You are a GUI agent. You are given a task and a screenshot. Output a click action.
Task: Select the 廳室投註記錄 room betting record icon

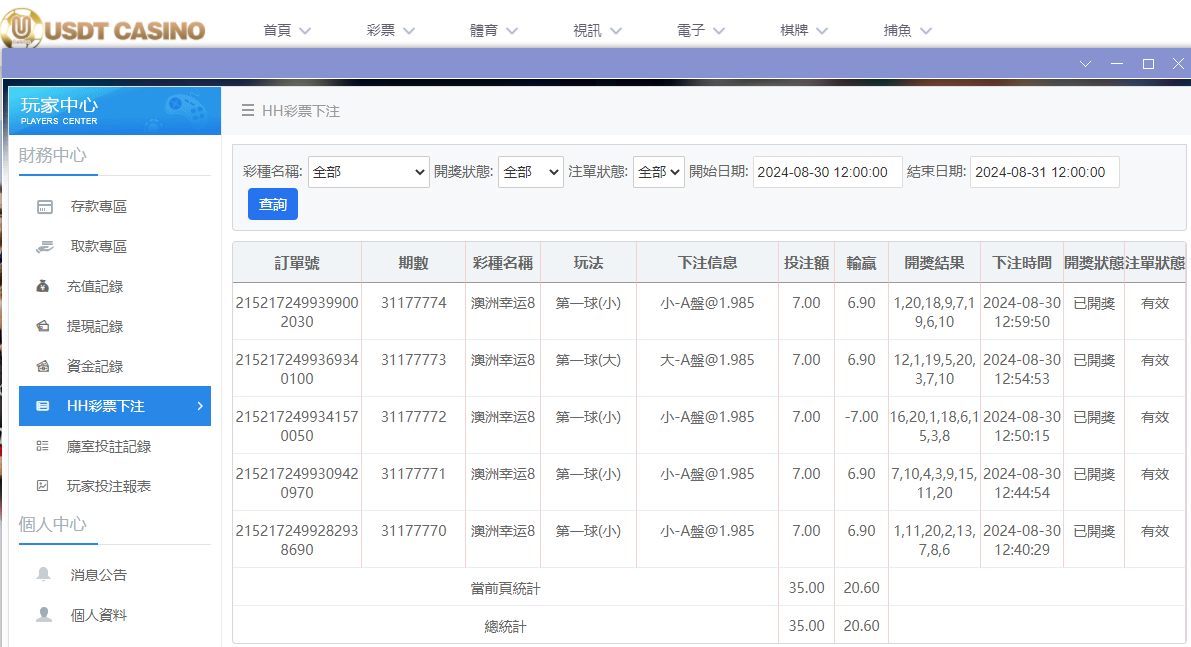(42, 446)
